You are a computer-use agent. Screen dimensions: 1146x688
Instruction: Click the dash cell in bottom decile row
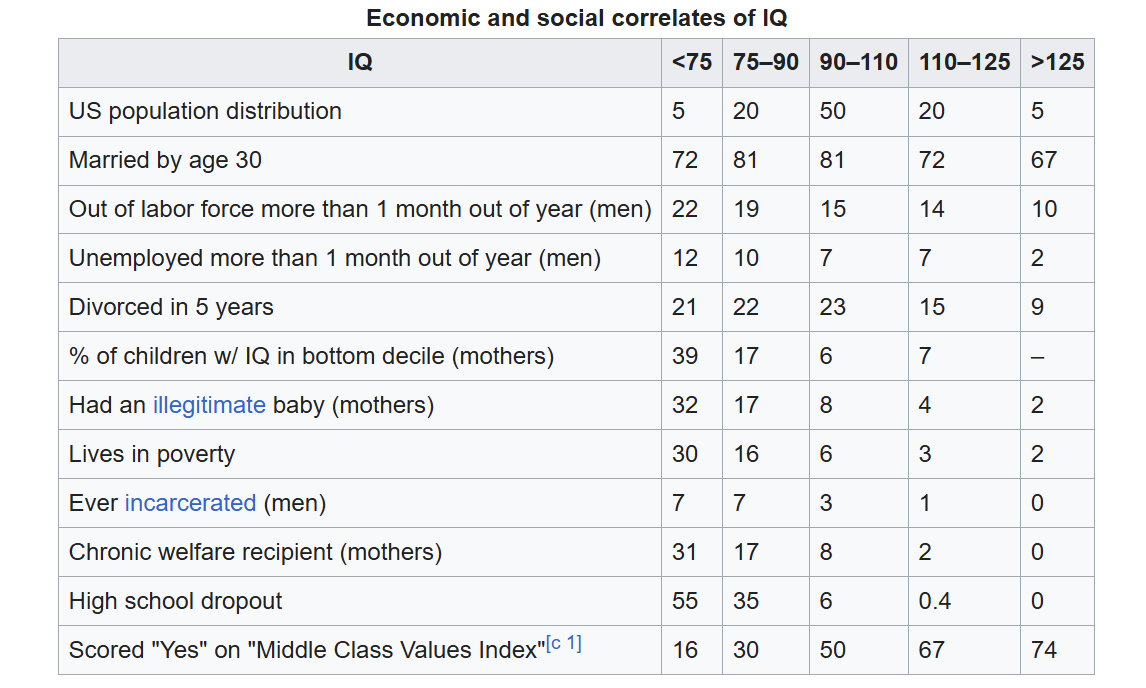(1038, 356)
